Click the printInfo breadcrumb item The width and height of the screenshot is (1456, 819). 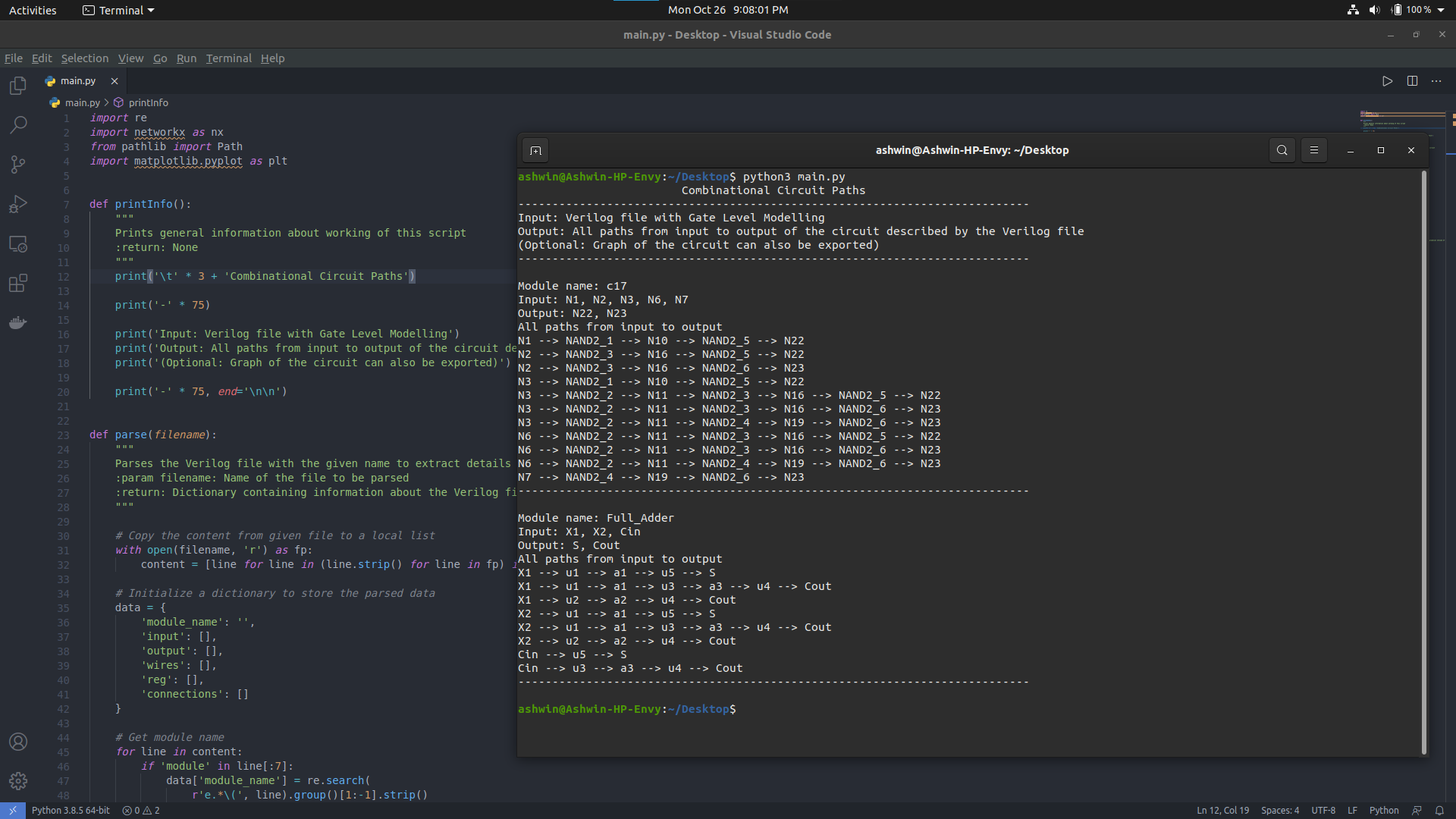(148, 102)
